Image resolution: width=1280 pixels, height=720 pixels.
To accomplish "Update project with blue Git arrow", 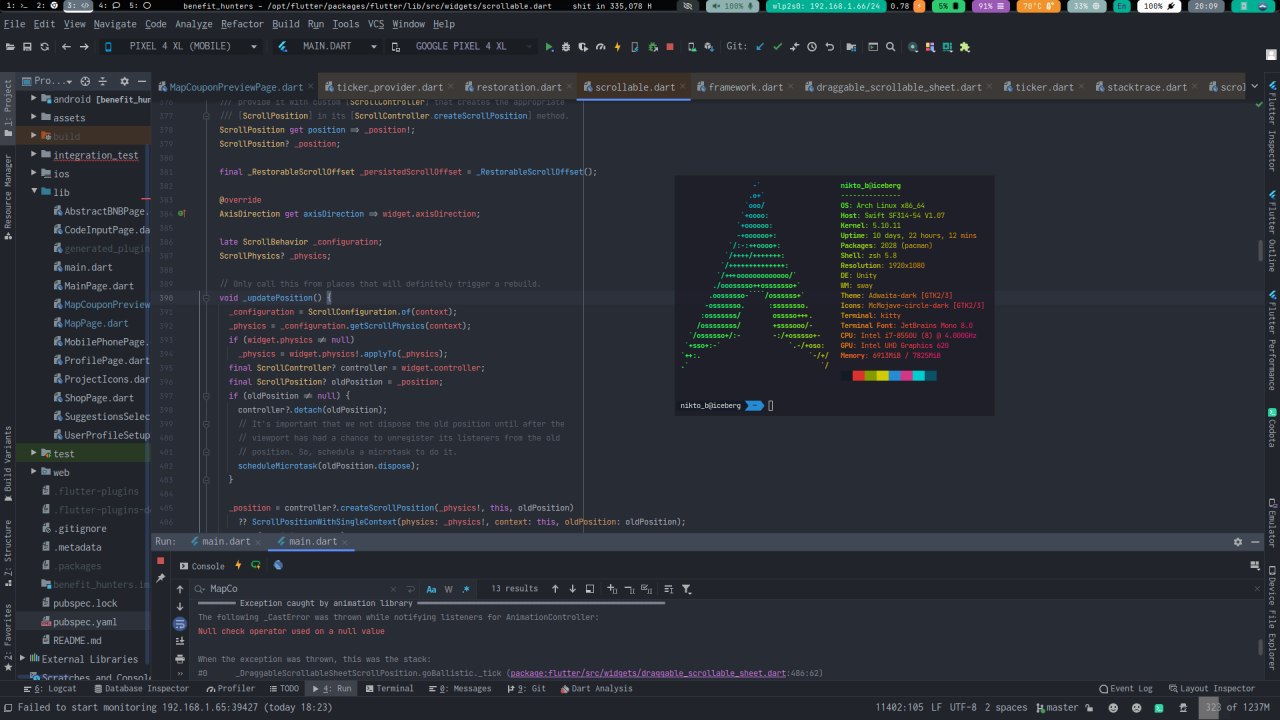I will coord(760,47).
